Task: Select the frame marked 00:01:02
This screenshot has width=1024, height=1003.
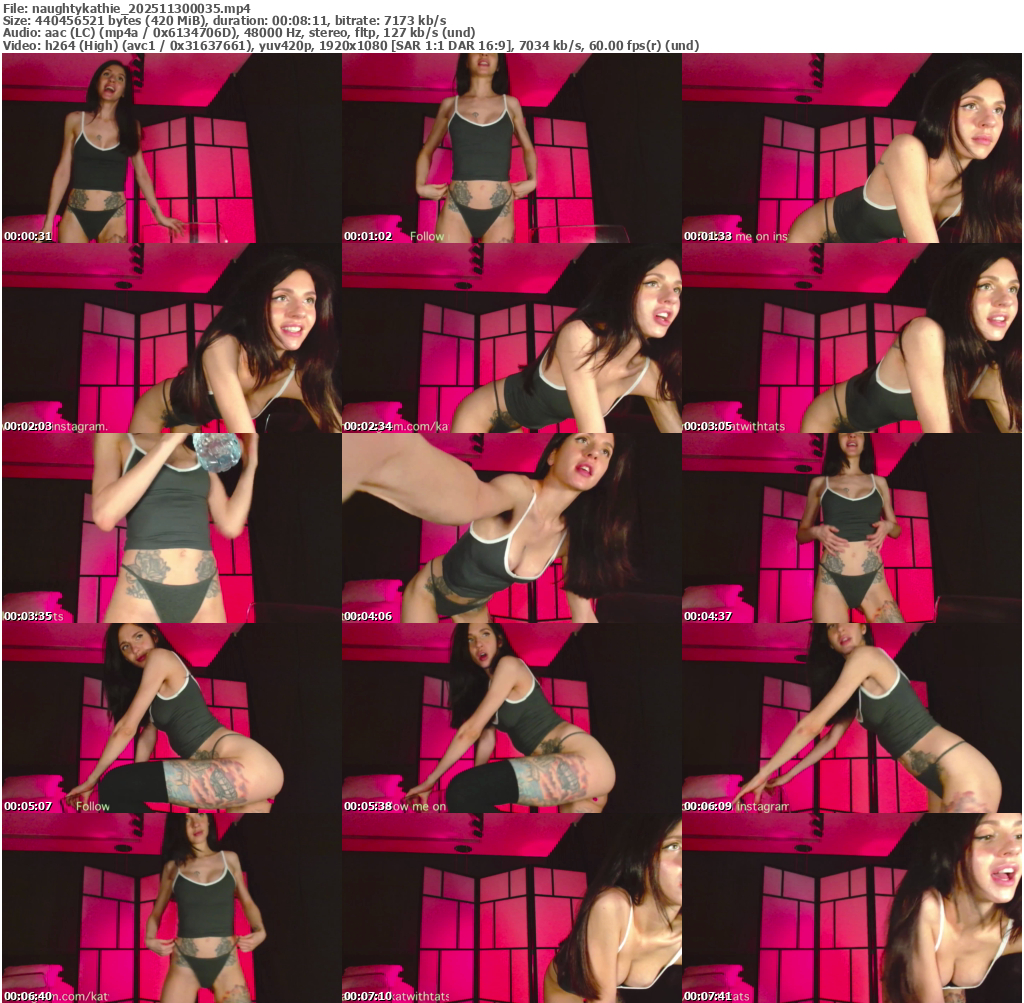Action: 511,148
